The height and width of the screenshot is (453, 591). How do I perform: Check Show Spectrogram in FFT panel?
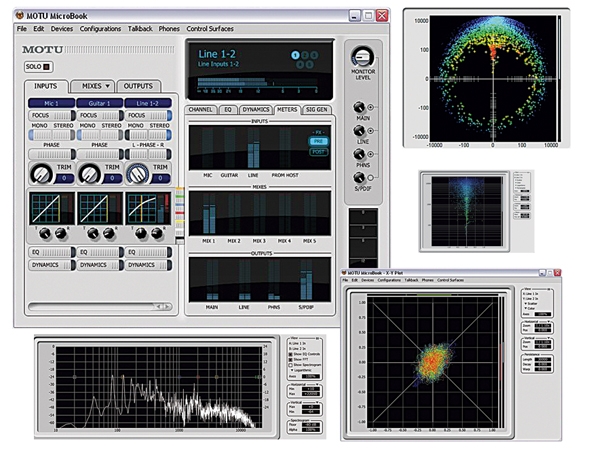pos(291,365)
